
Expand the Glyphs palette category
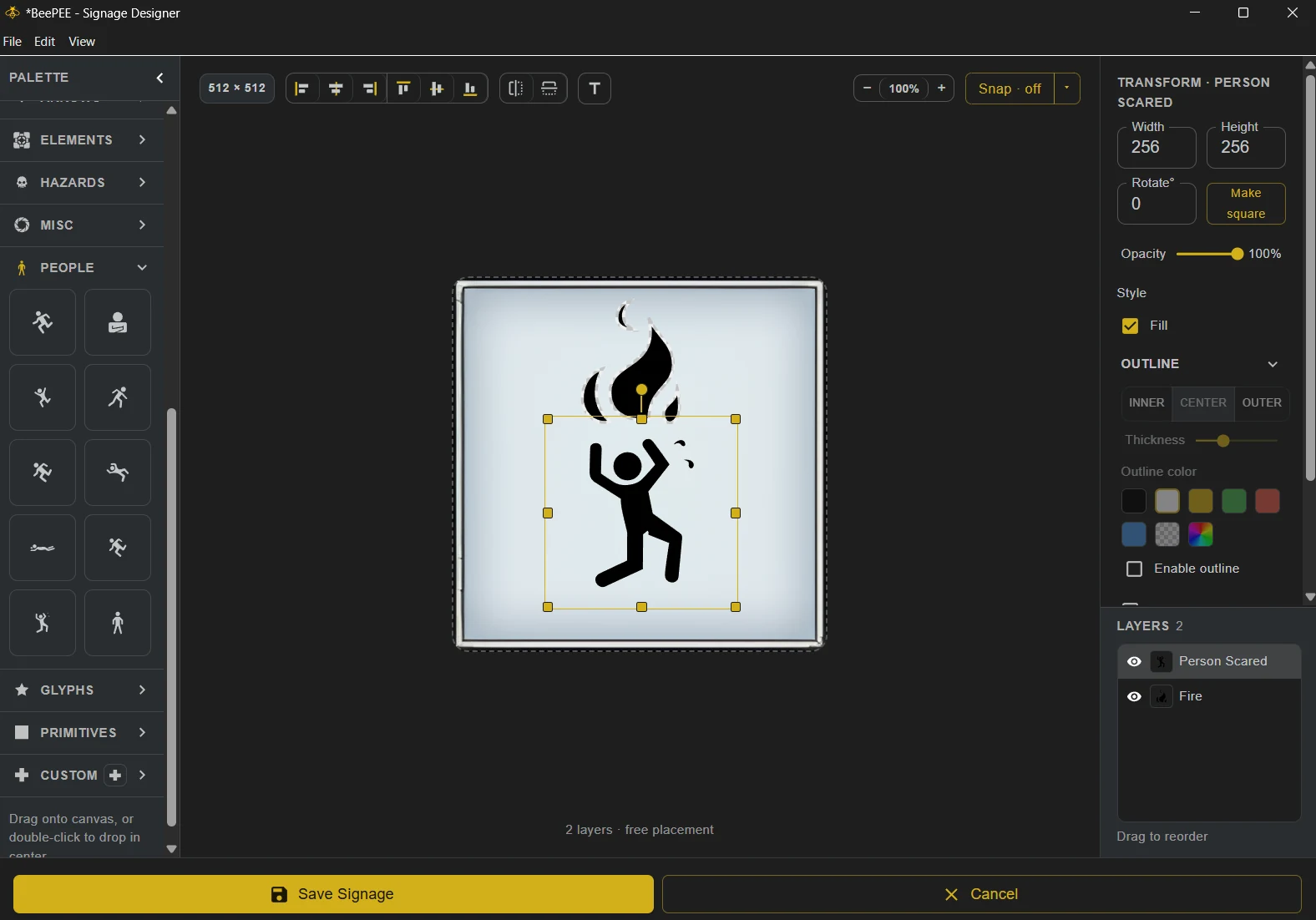(82, 690)
